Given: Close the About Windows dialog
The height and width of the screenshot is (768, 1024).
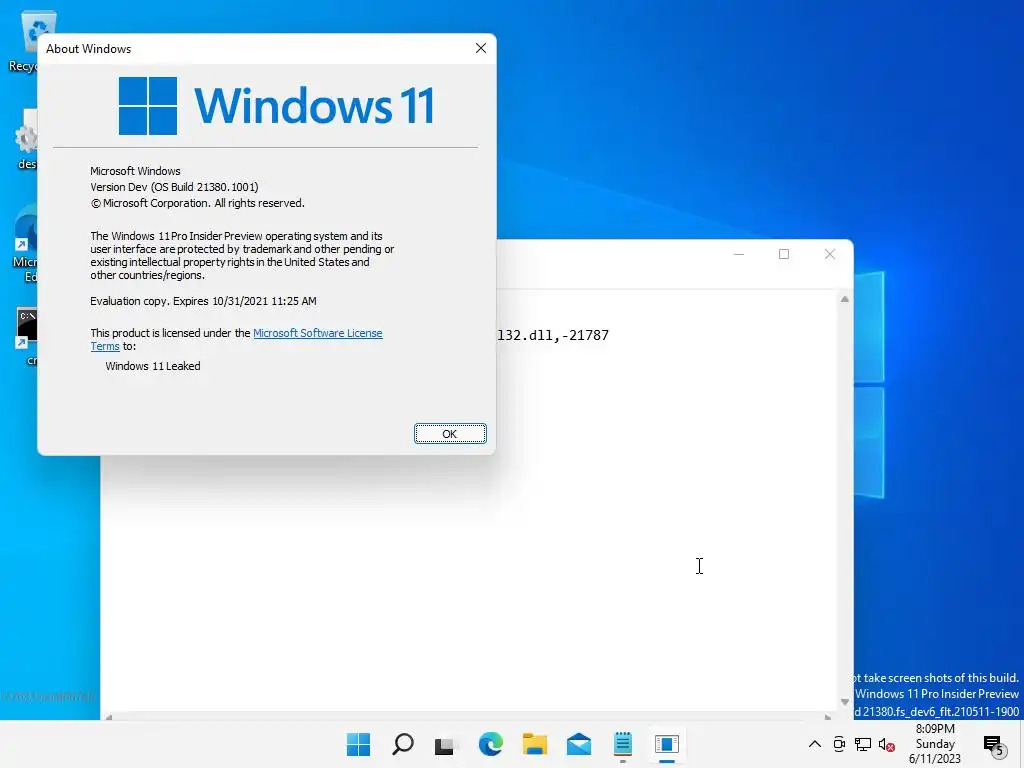Looking at the screenshot, I should point(481,48).
